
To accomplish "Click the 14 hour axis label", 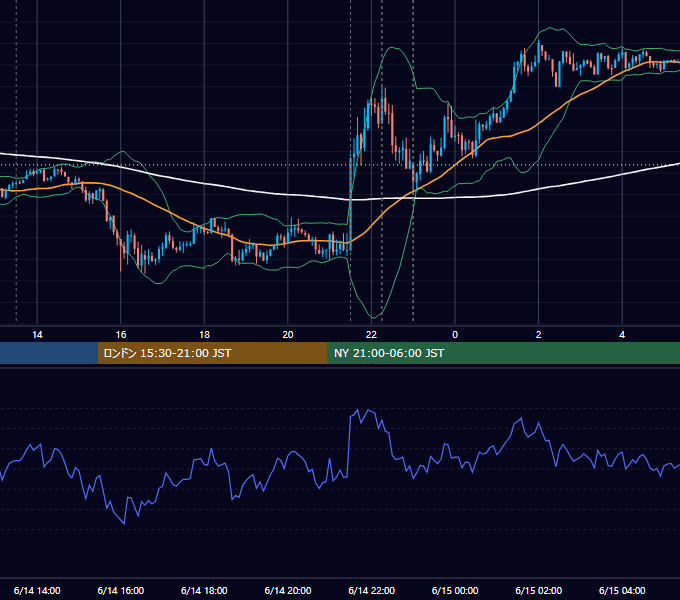I will (x=37, y=335).
